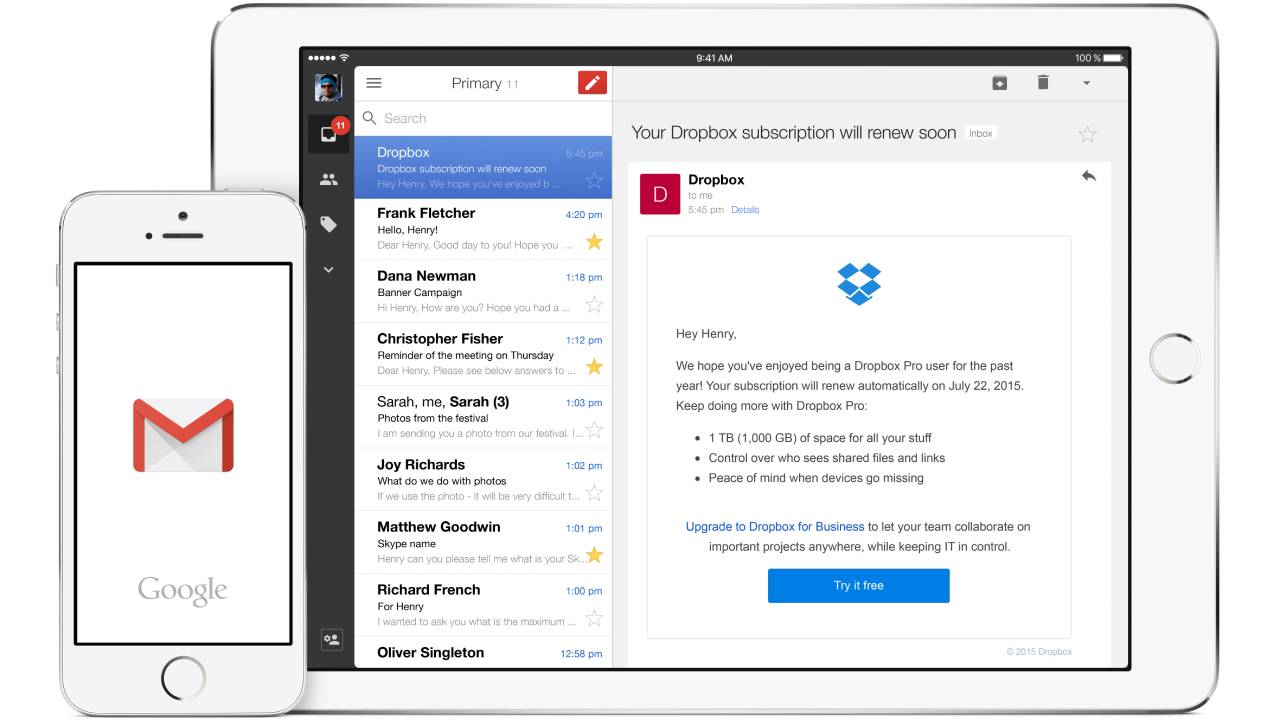Viewport: 1280px width, 720px height.
Task: Open the inbox icon with 11 badge
Action: click(329, 133)
